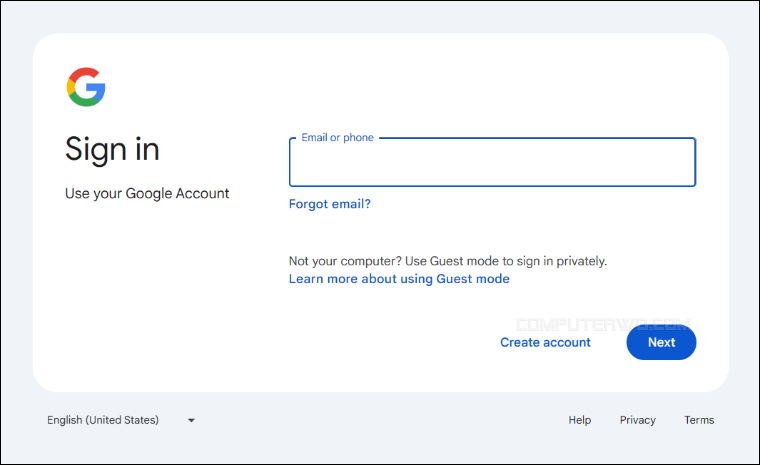Click the 'Sign in' heading text

[112, 150]
